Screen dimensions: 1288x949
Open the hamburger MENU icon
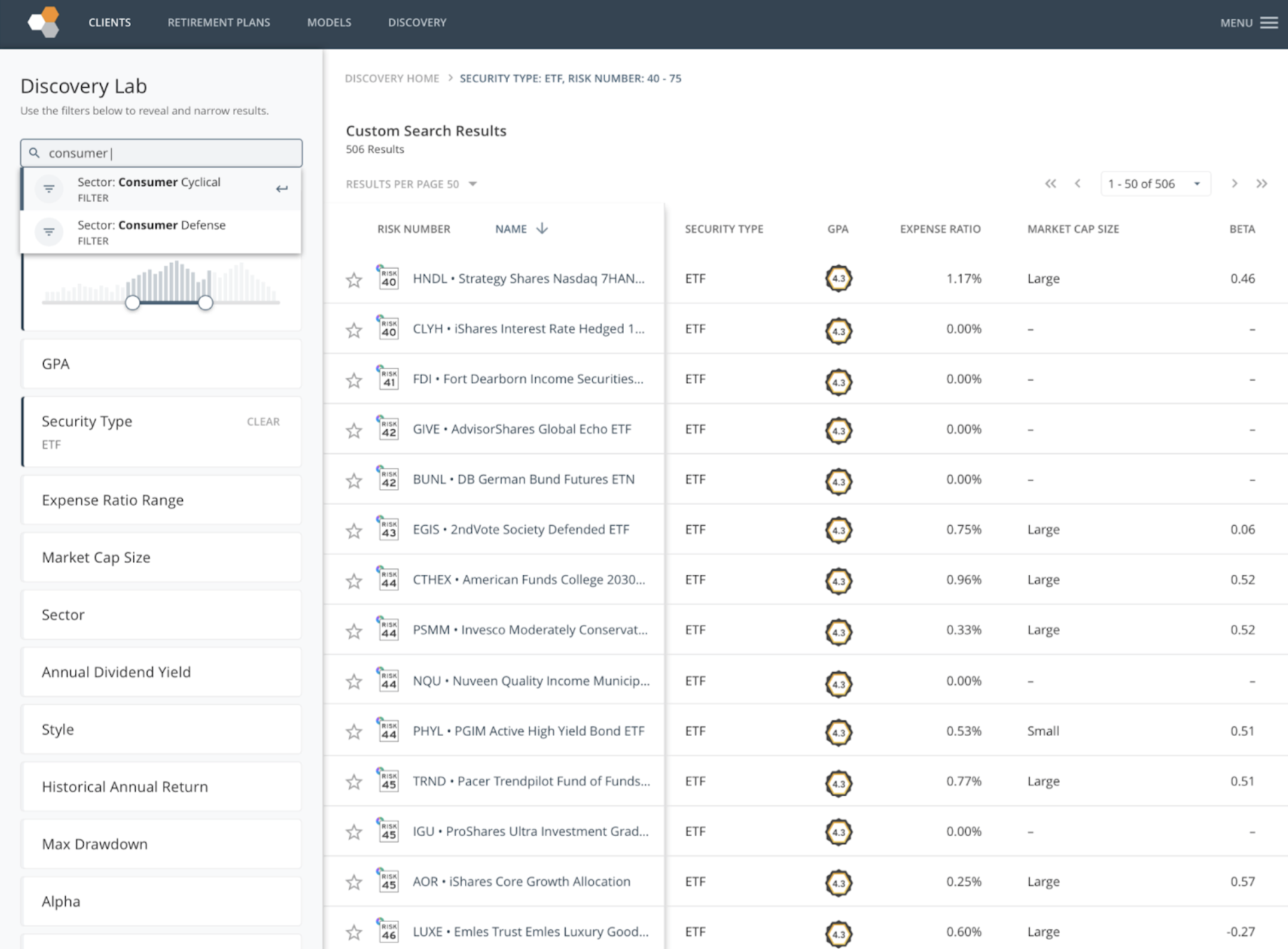1269,23
